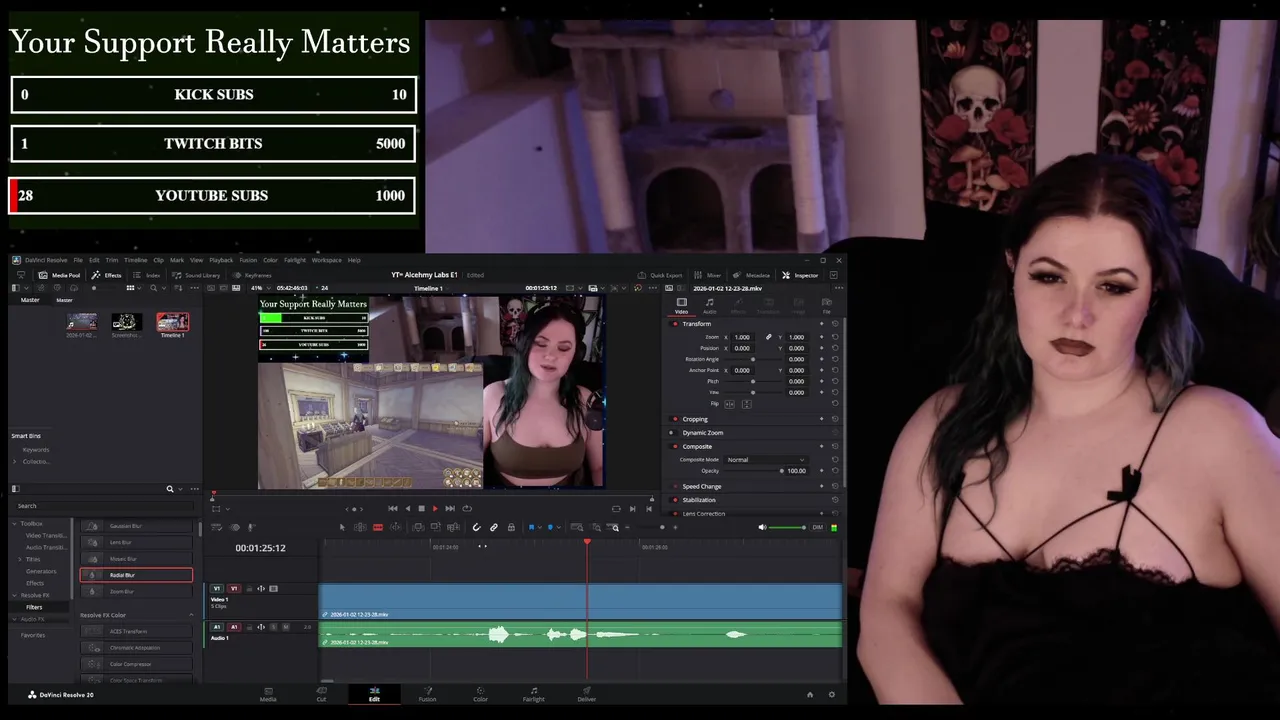1280x720 pixels.
Task: Toggle the Linked Selection chain icon
Action: click(x=494, y=527)
